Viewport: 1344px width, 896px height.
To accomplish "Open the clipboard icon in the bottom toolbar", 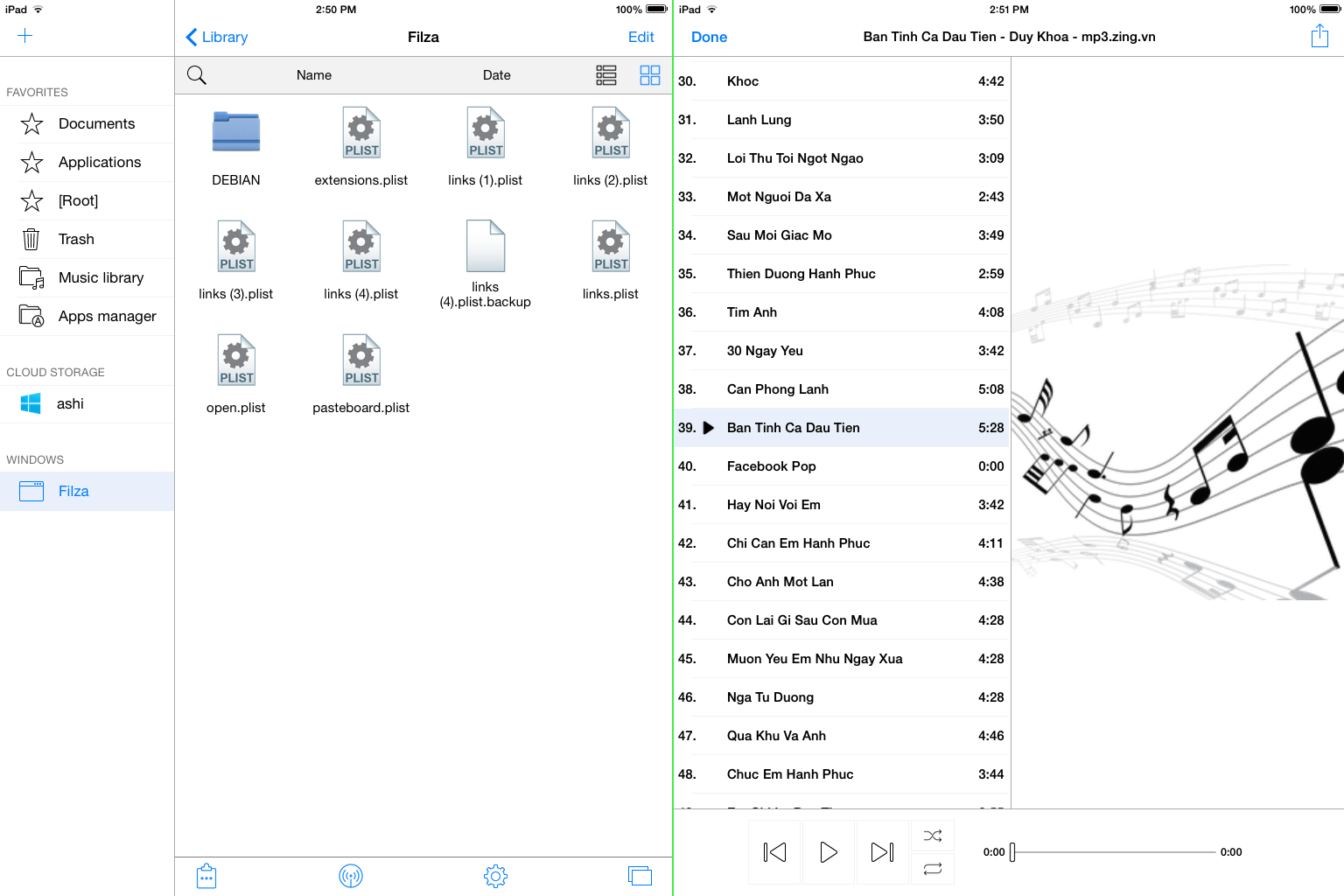I will [206, 875].
